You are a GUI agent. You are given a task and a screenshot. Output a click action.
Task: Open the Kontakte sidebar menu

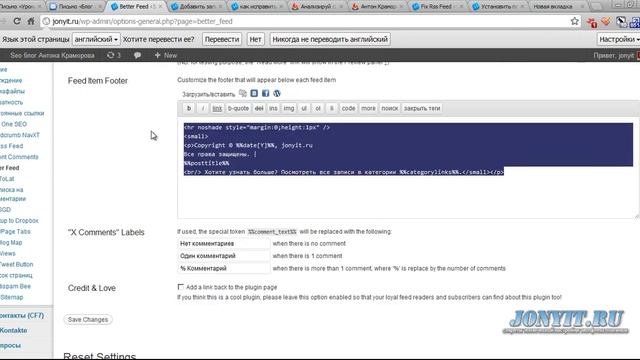tap(13, 330)
